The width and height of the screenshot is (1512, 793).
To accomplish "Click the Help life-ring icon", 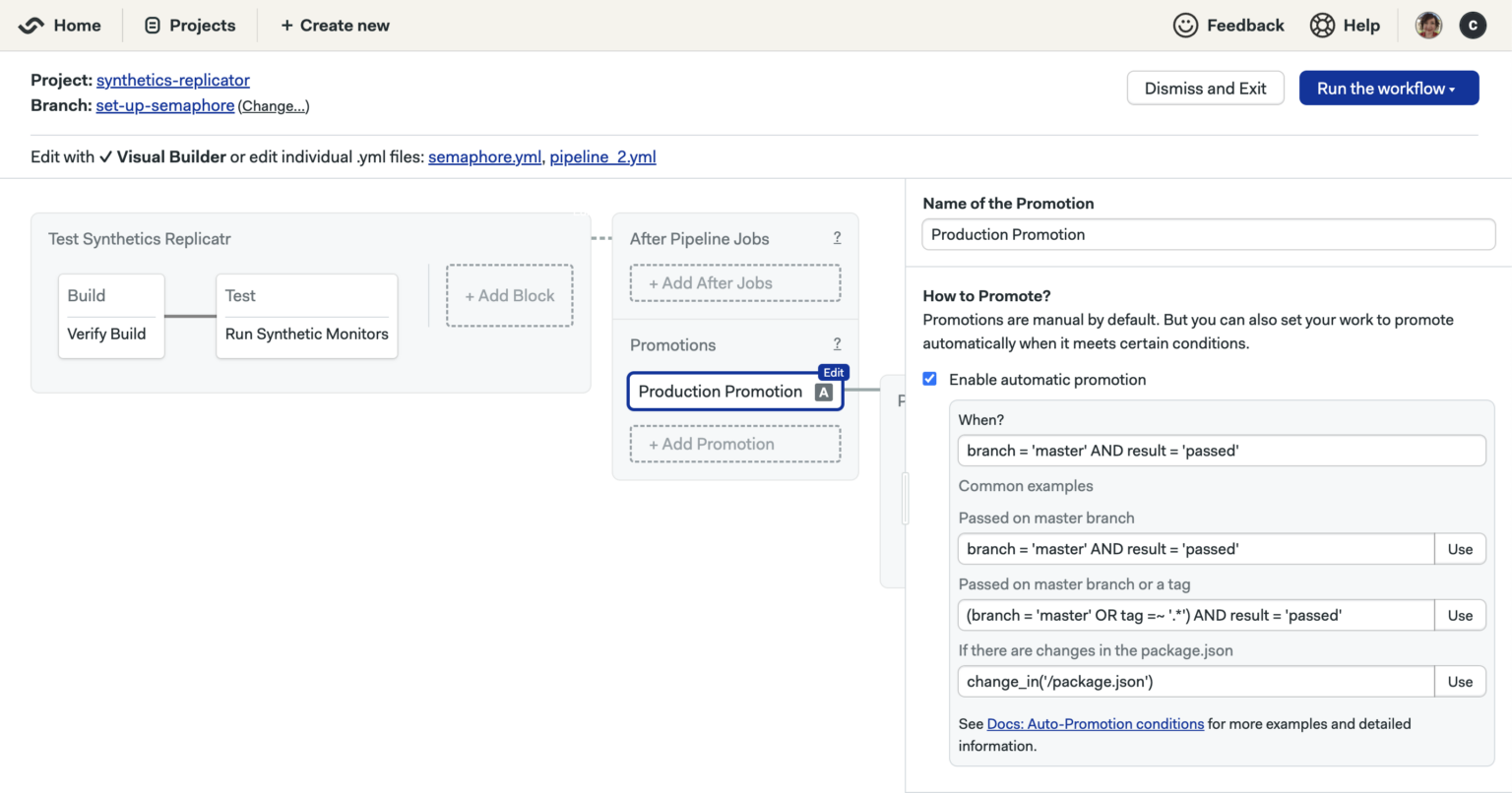I will pos(1322,25).
